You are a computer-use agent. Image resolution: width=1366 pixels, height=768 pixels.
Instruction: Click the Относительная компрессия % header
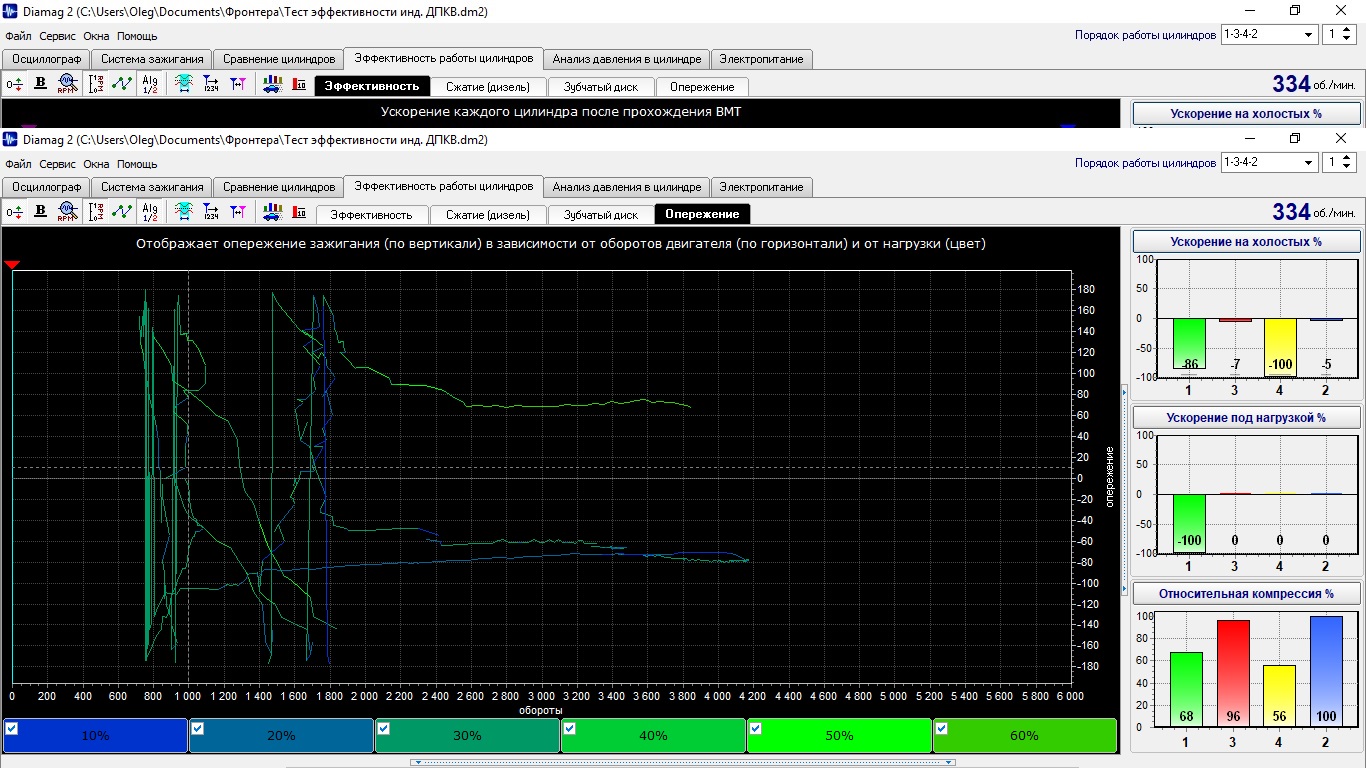[x=1246, y=593]
